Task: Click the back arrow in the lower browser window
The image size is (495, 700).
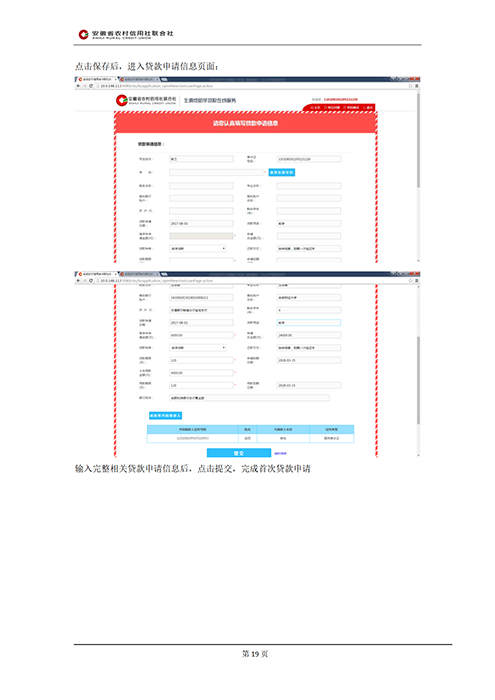Action: point(79,281)
